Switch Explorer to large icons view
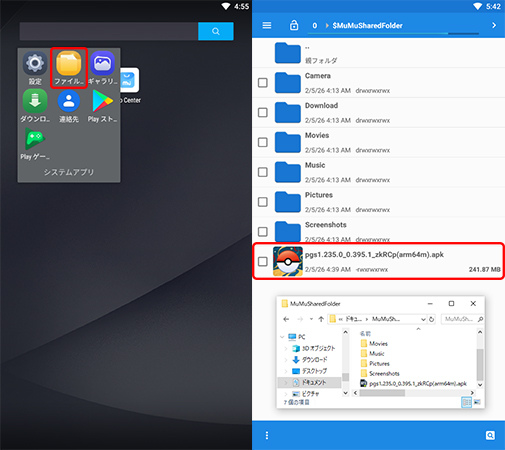Image resolution: width=505 pixels, height=450 pixels. click(x=477, y=402)
